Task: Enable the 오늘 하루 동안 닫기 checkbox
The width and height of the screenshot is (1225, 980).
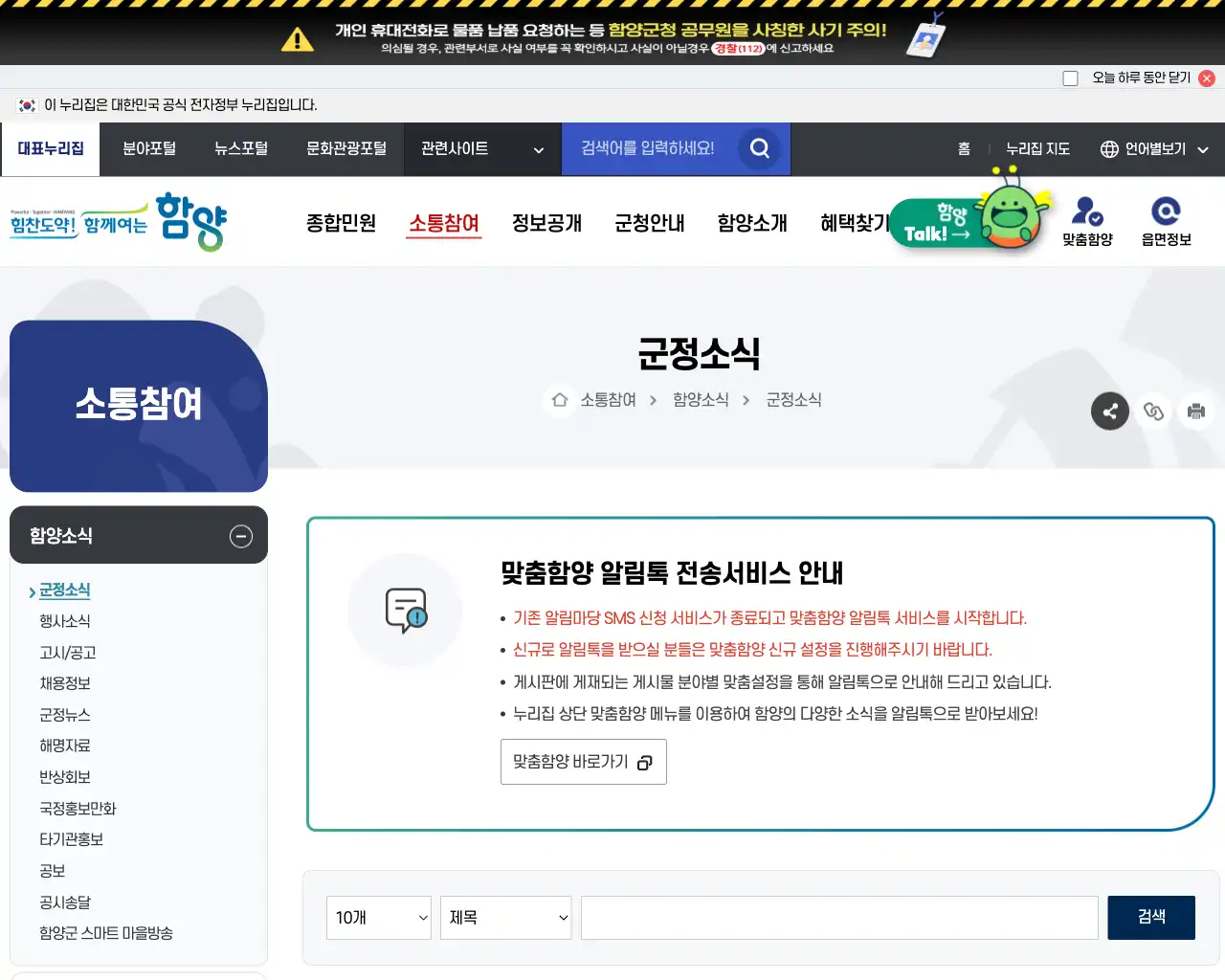Action: [1070, 78]
